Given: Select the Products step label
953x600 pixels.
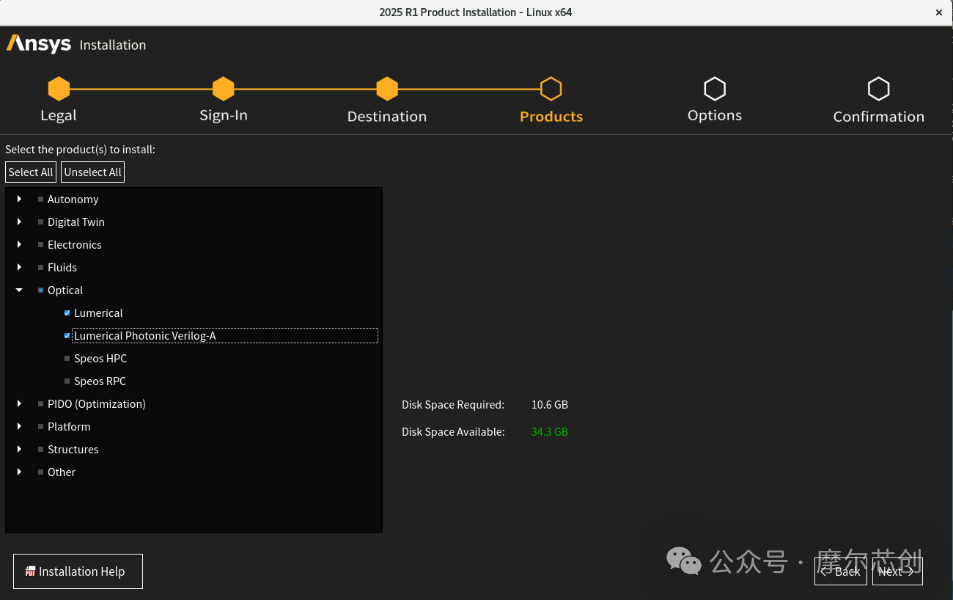Looking at the screenshot, I should click(x=551, y=116).
